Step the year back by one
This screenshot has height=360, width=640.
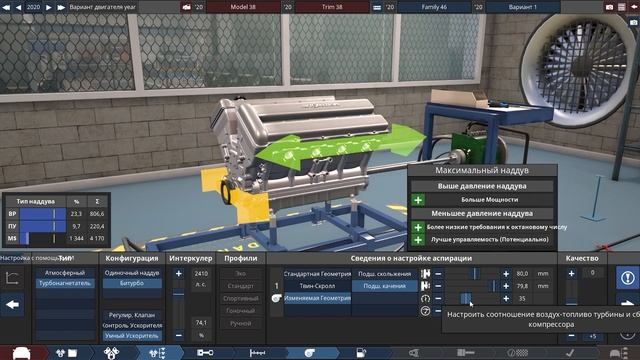18,7
